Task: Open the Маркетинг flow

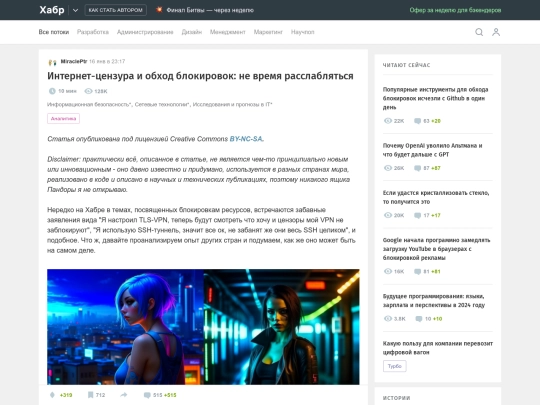Action: pos(268,32)
